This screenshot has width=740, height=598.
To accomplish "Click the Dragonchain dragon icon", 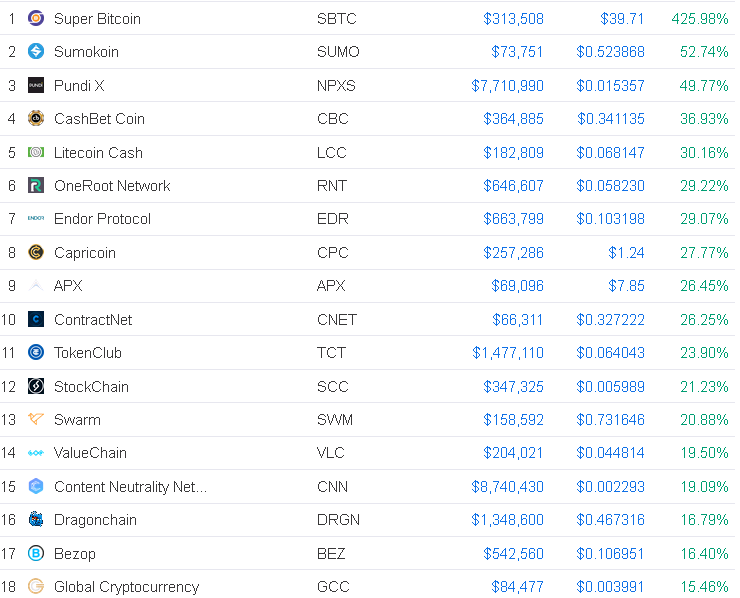I will [x=36, y=520].
